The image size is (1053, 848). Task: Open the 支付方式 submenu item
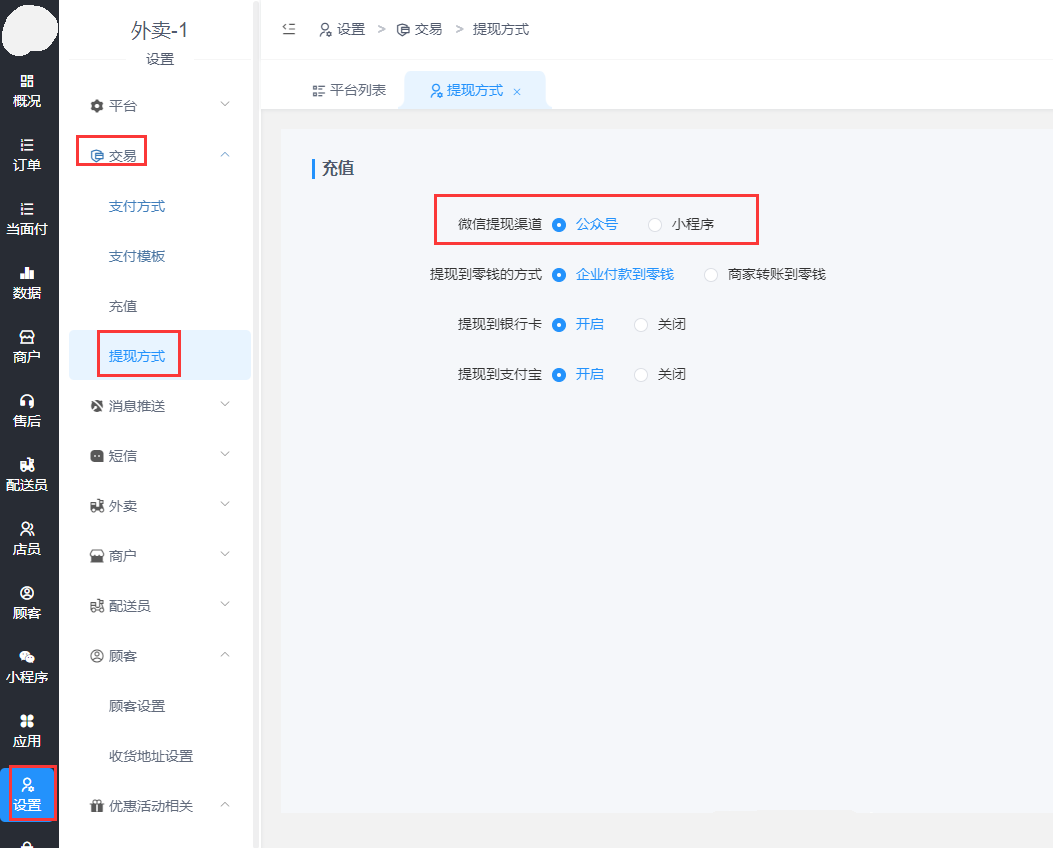(137, 206)
